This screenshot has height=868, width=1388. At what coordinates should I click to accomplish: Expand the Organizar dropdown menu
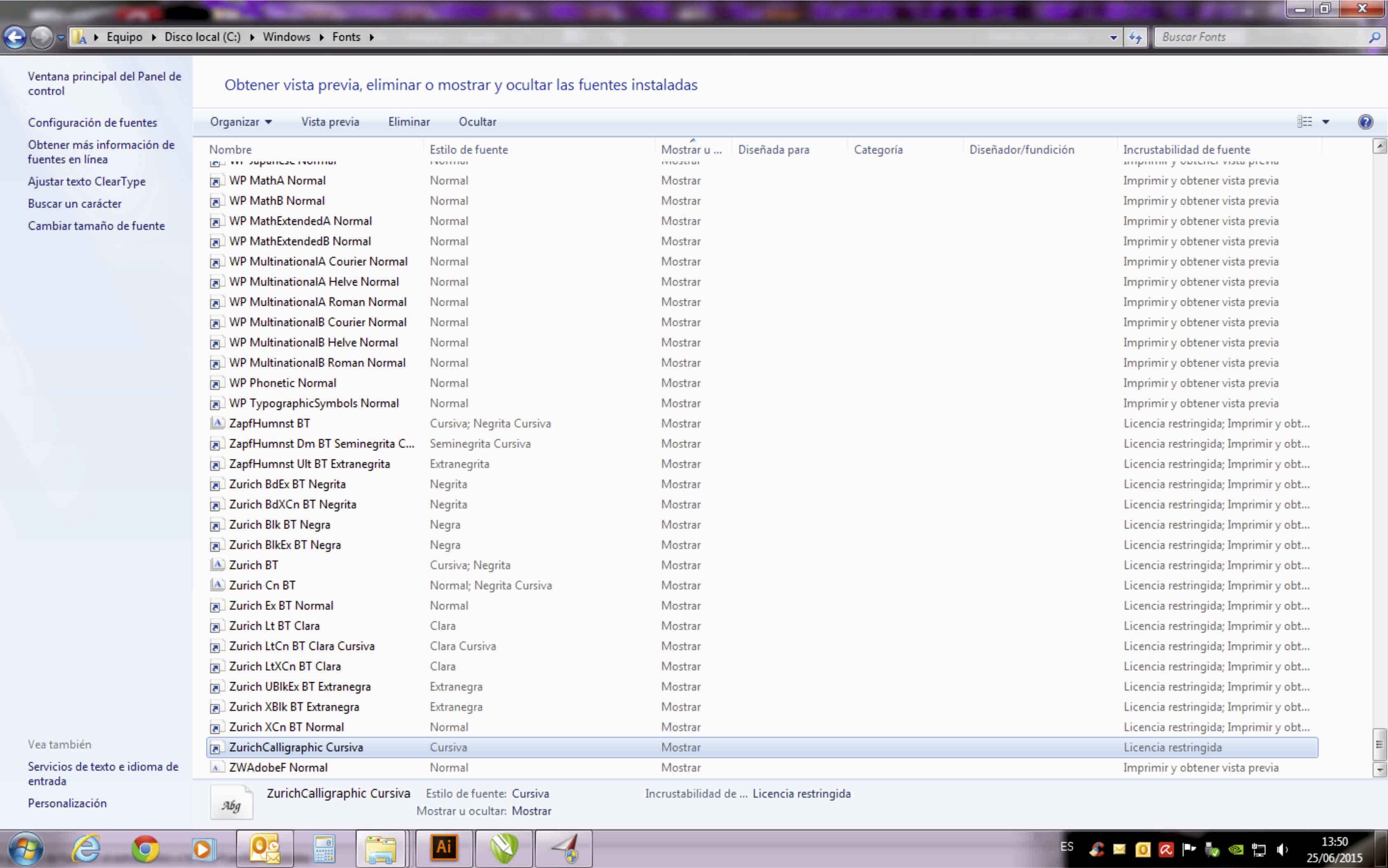239,121
